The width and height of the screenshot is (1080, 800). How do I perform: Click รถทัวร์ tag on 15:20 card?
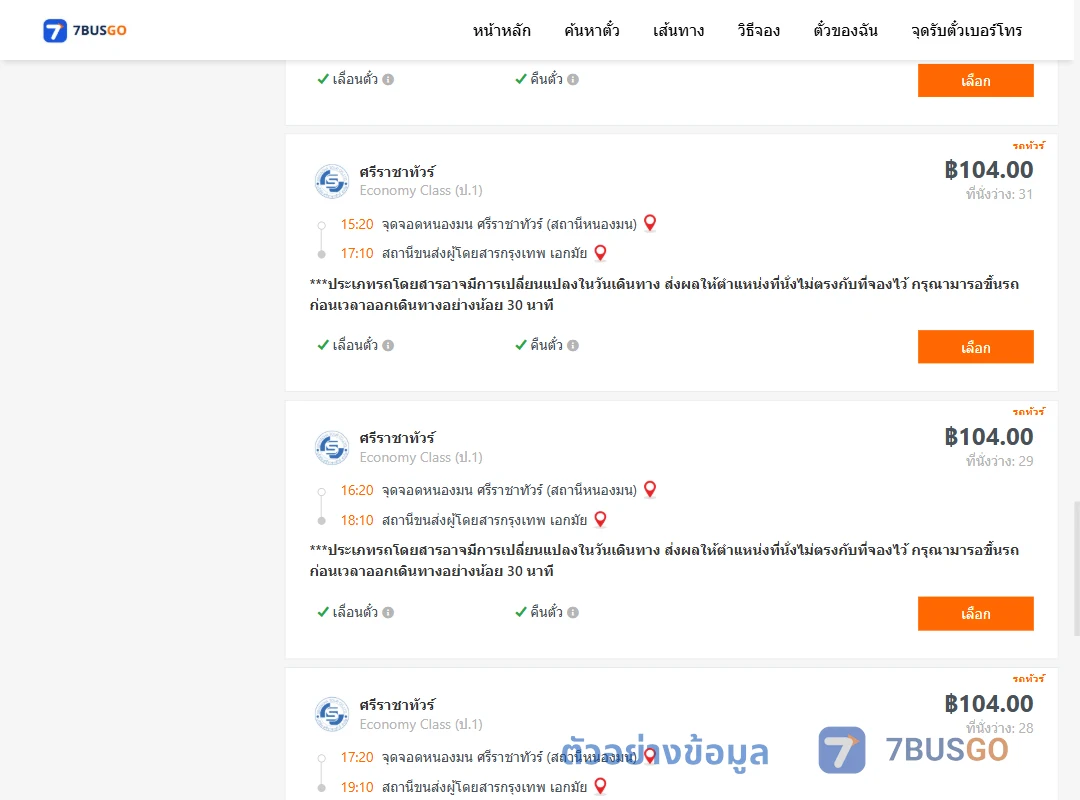[x=1028, y=145]
